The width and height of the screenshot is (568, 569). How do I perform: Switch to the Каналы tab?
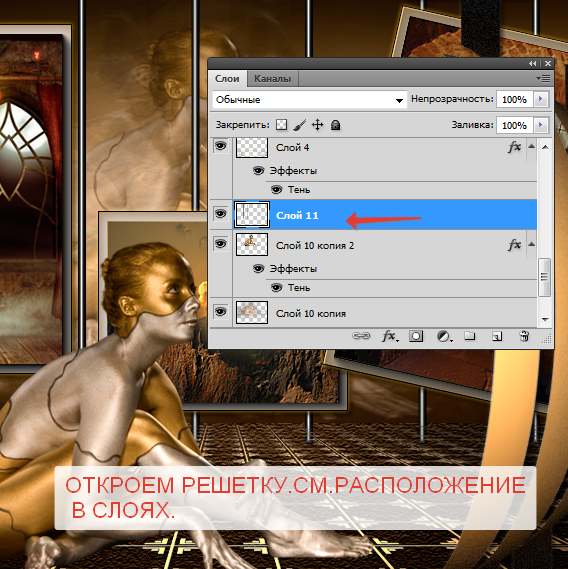coord(273,78)
